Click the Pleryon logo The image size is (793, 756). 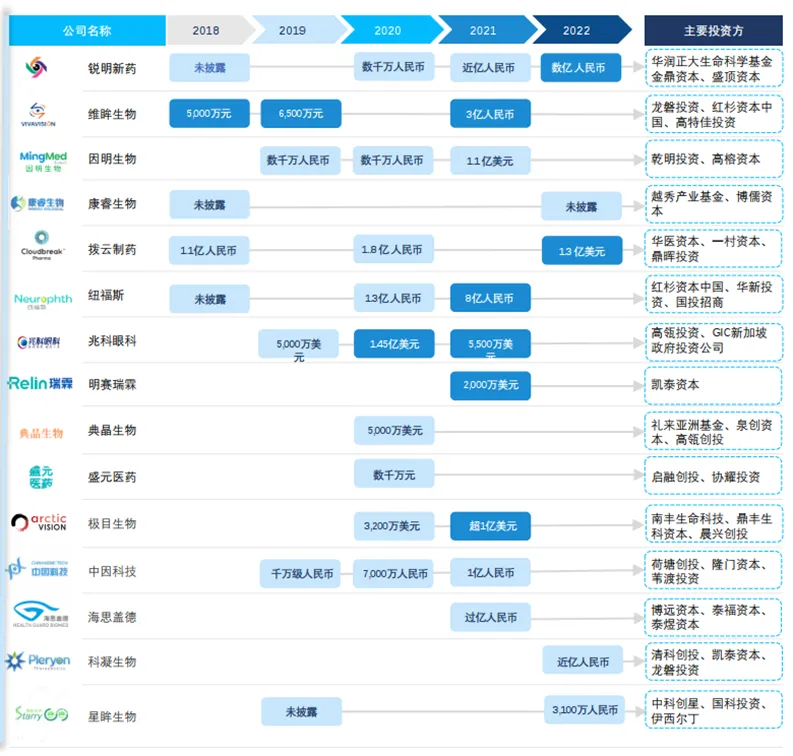pos(38,660)
